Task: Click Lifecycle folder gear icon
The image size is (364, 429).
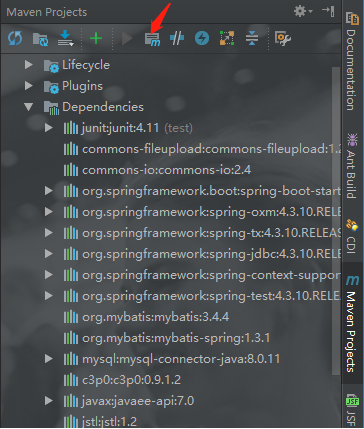Action: (51, 66)
